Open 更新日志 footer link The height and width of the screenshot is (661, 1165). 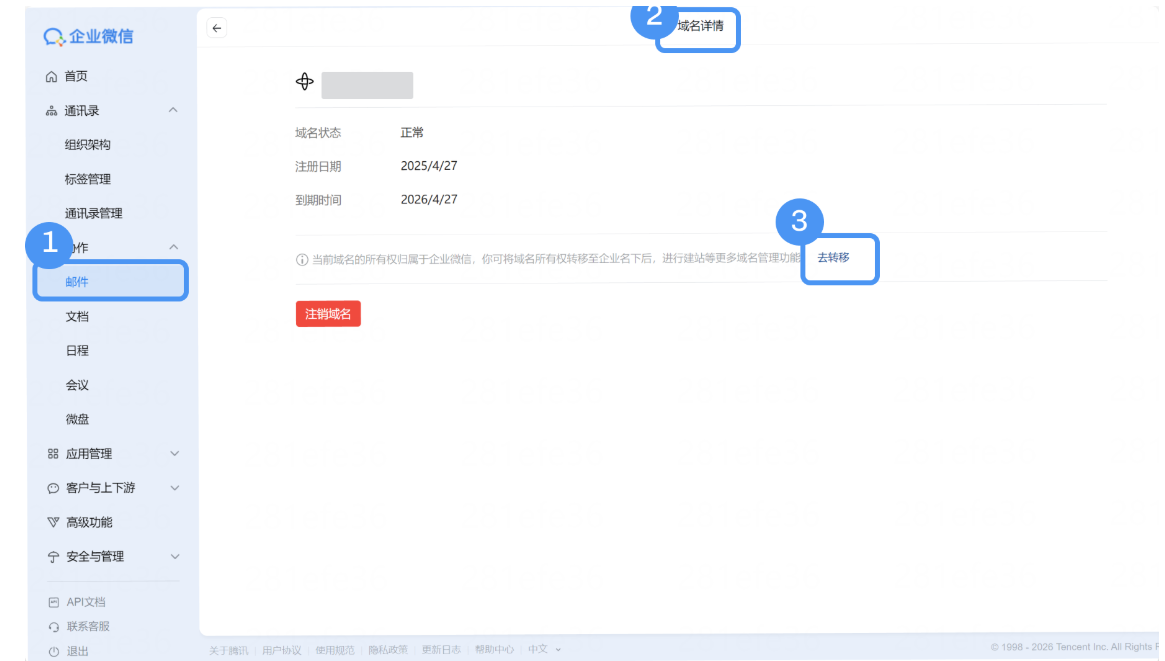pos(441,650)
